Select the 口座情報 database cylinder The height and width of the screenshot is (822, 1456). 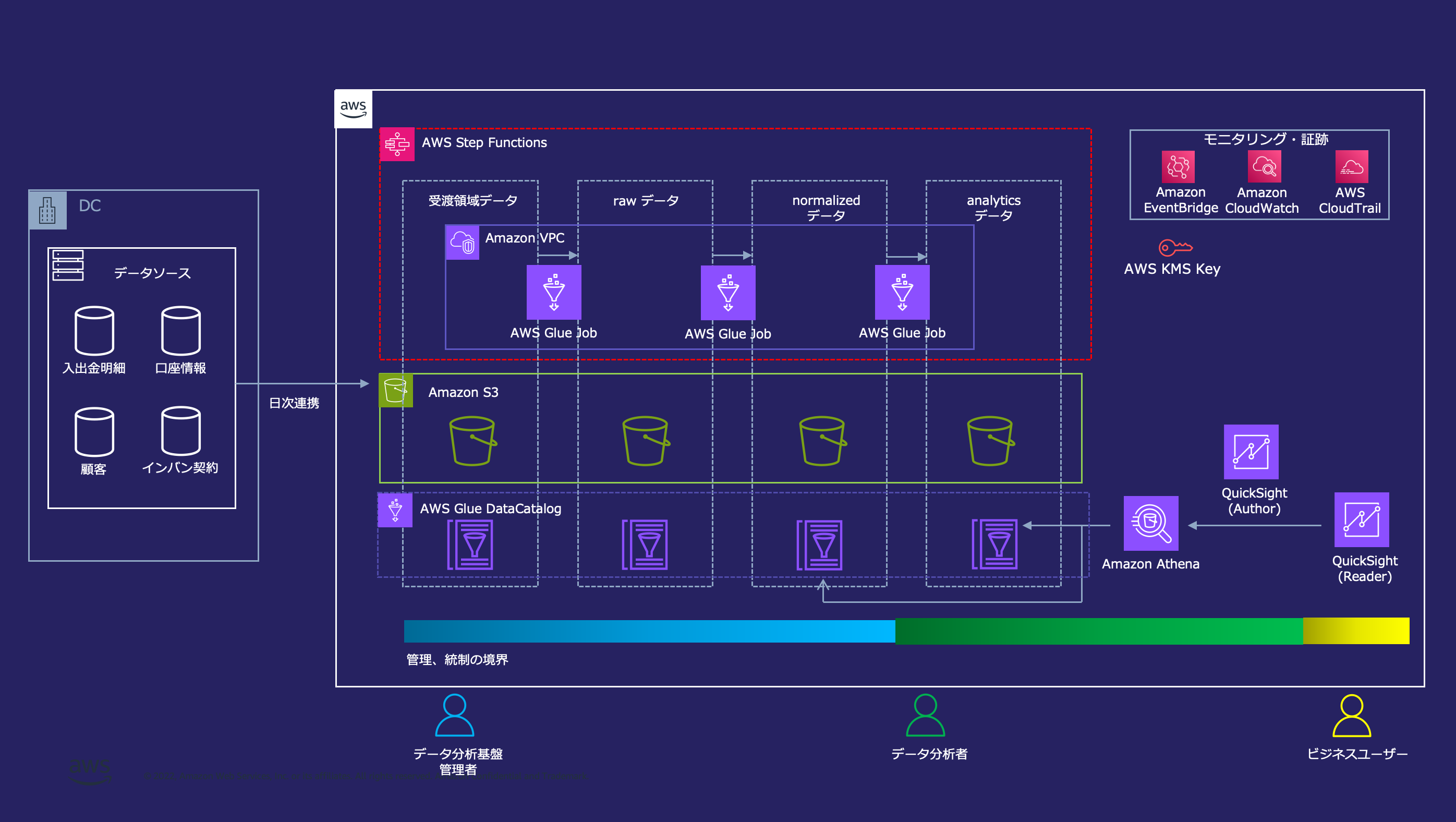point(181,331)
